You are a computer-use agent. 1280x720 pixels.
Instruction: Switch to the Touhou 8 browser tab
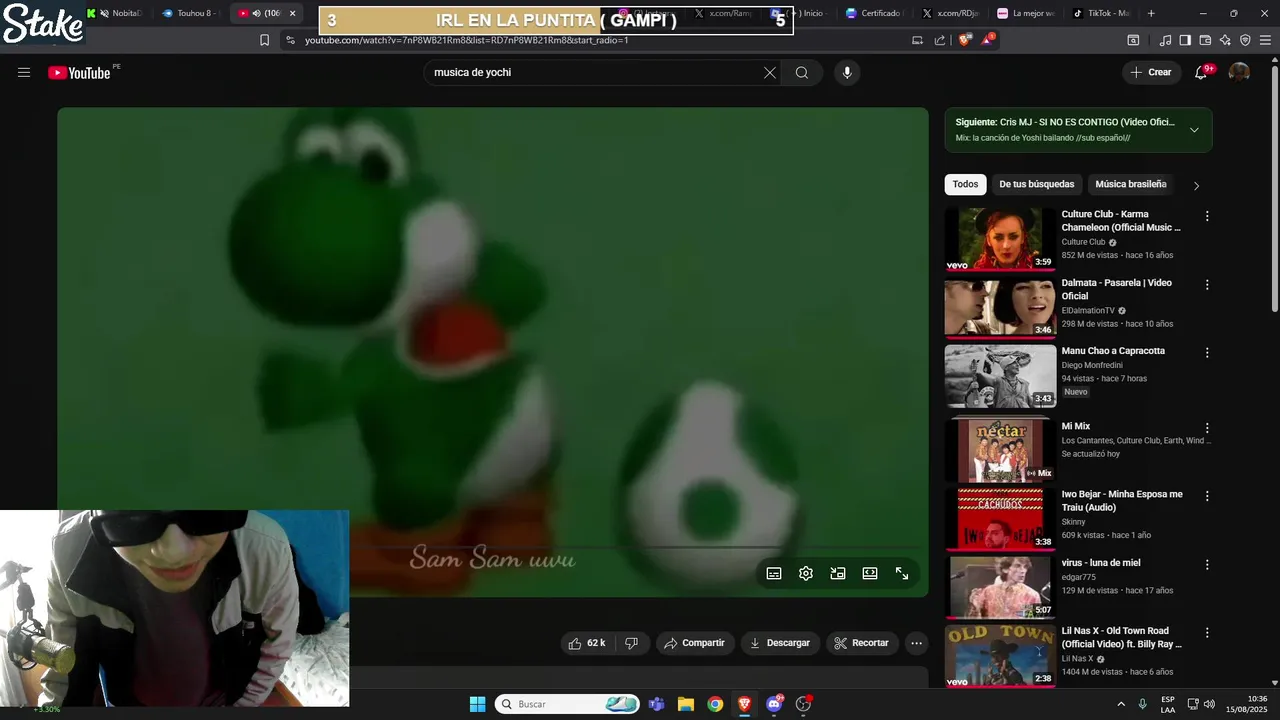188,14
